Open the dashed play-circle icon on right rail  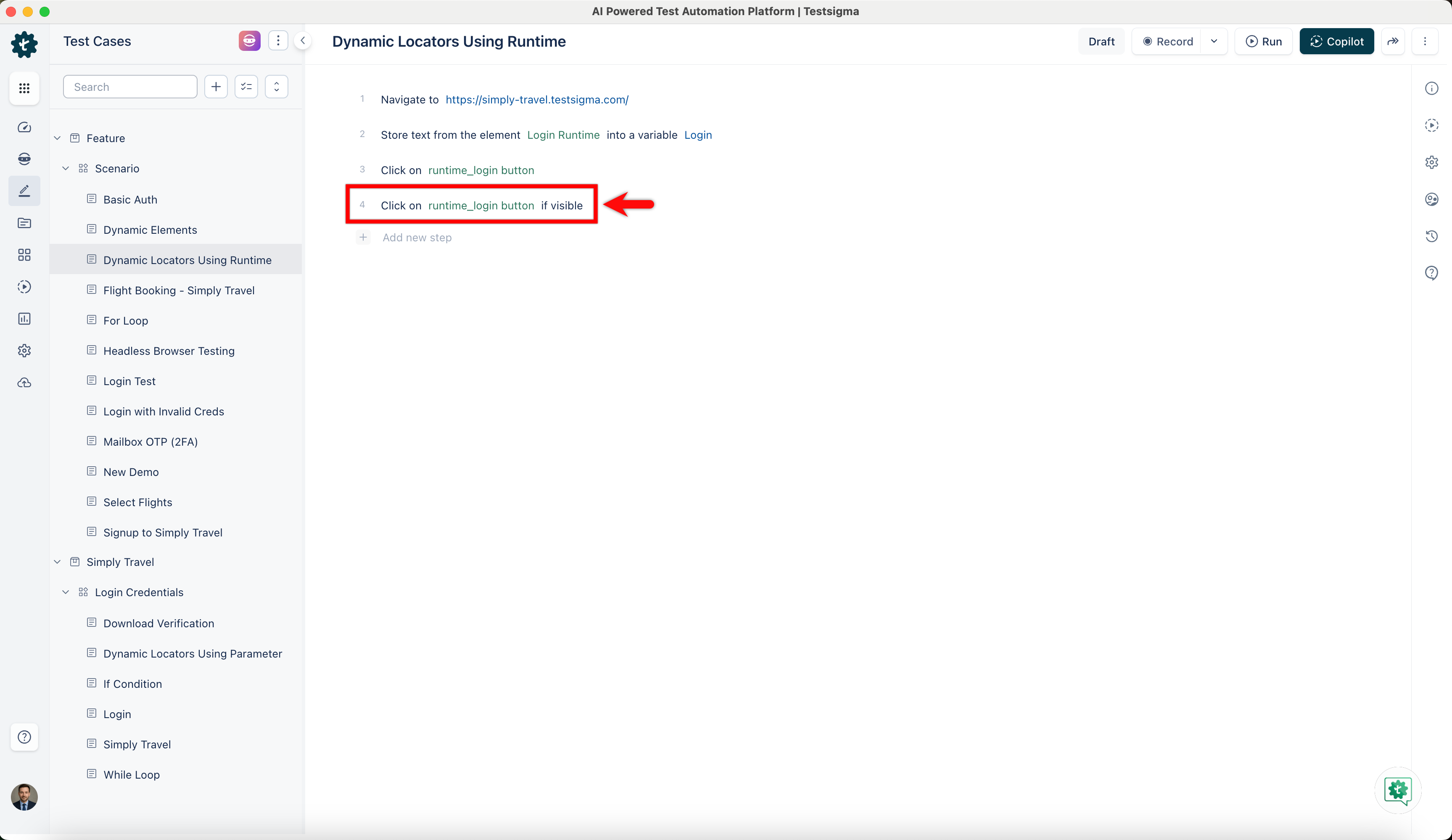point(1432,125)
